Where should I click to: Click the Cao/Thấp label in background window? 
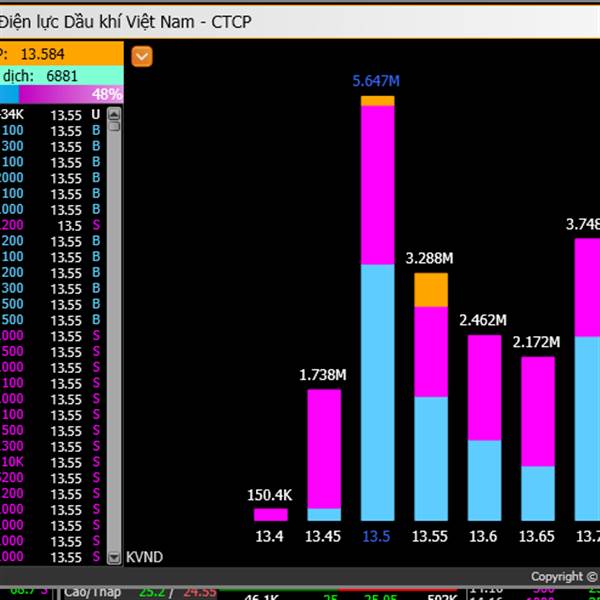(x=92, y=592)
